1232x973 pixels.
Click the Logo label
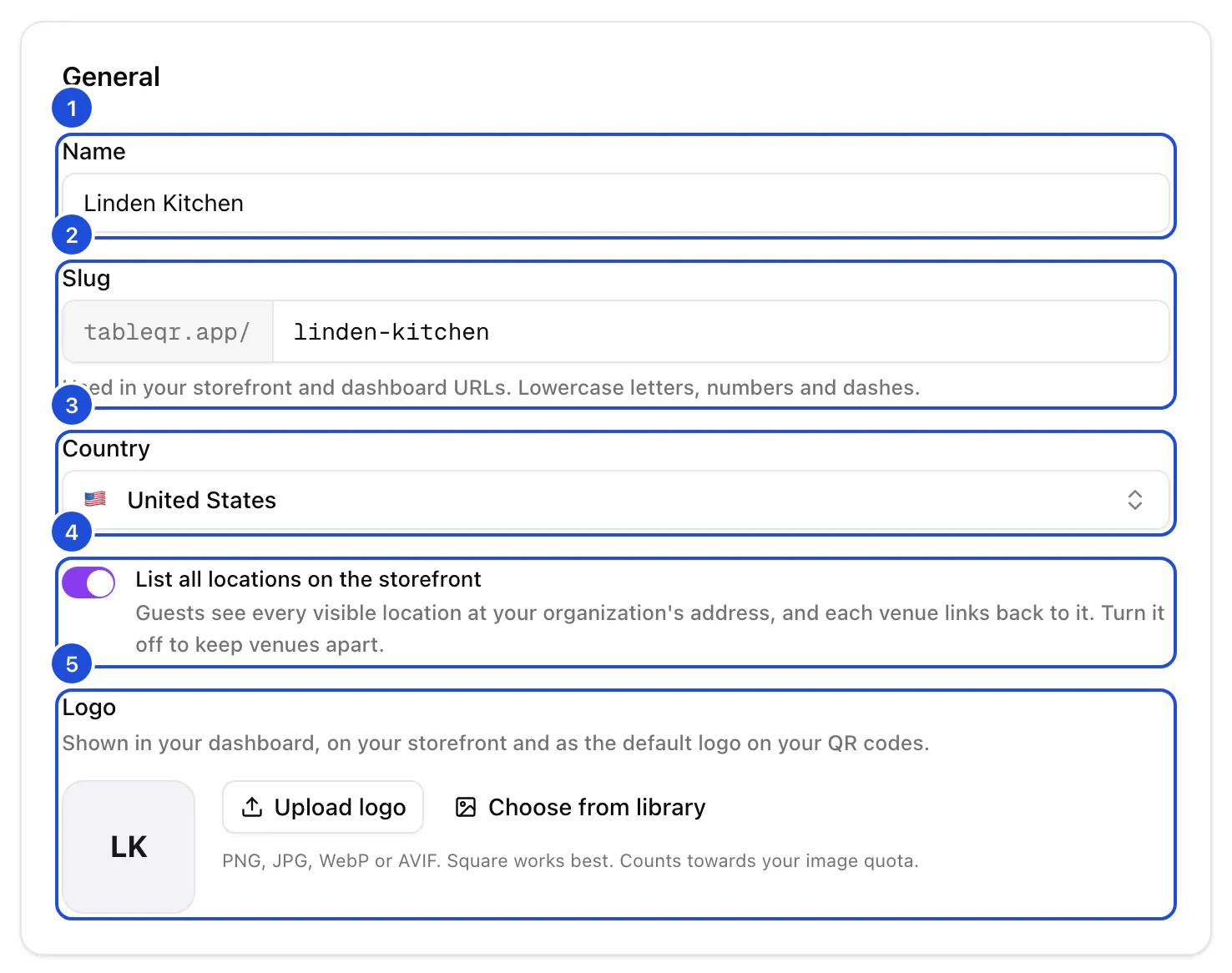click(89, 708)
